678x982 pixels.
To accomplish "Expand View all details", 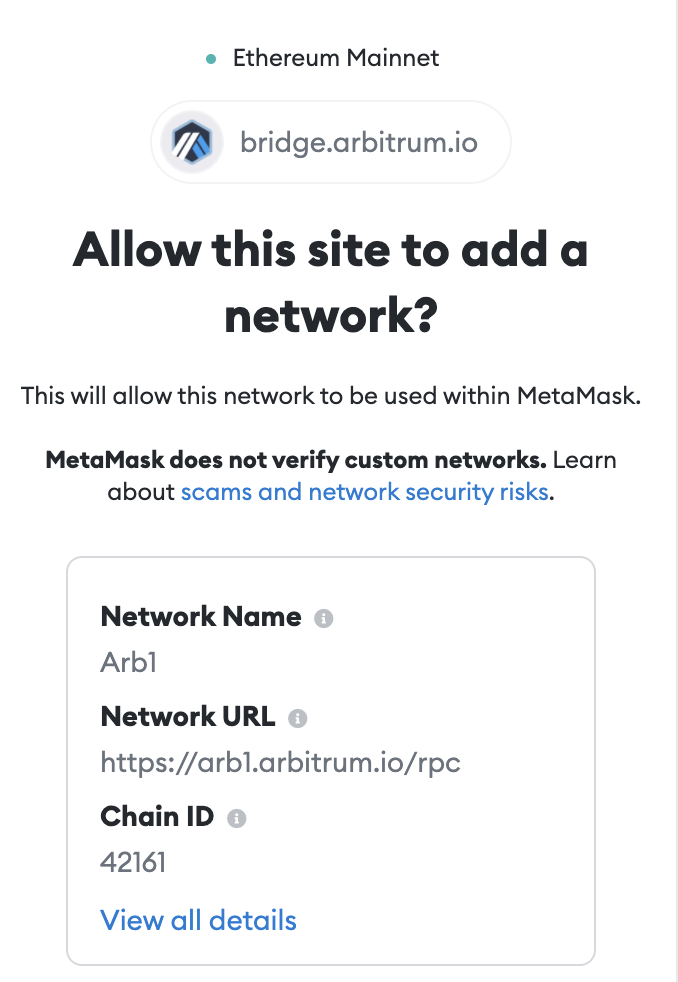I will point(198,919).
